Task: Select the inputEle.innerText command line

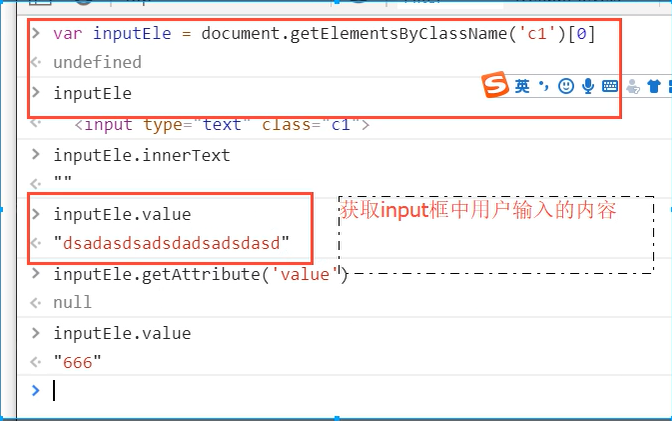Action: (x=141, y=155)
